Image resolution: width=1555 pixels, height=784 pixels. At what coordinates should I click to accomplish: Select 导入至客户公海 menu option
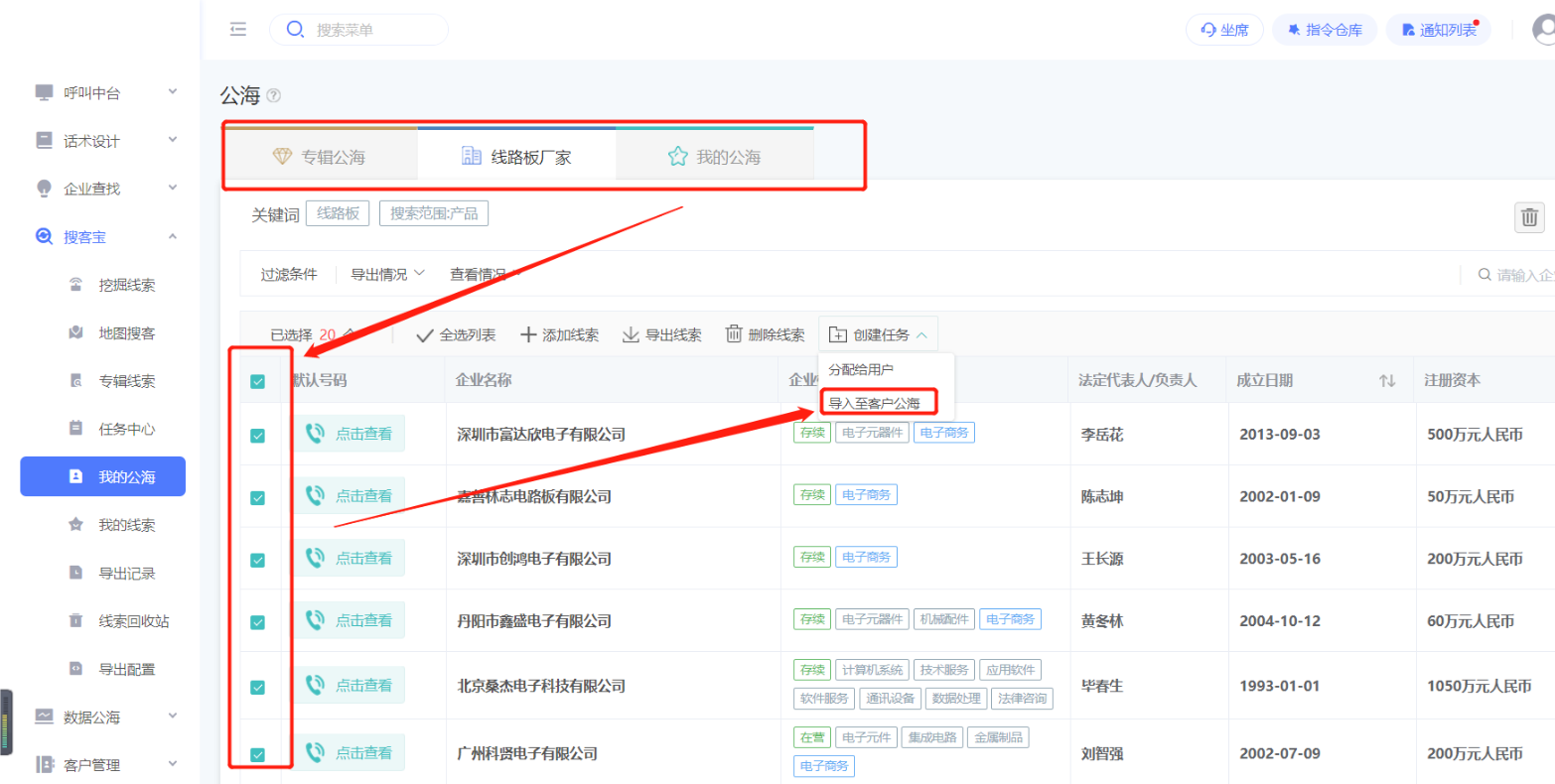pos(874,403)
